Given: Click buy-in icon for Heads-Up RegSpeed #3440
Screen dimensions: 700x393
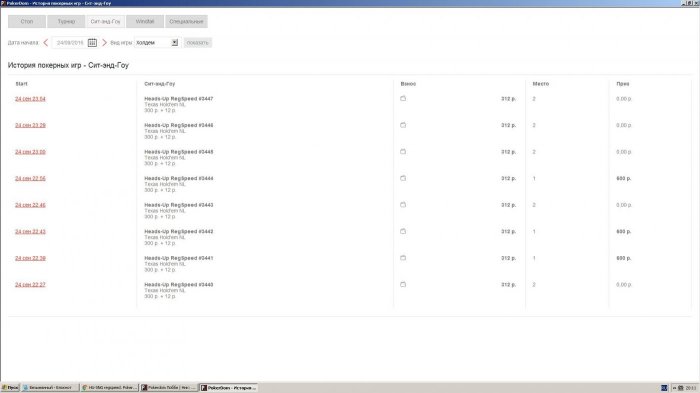Looking at the screenshot, I should click(403, 284).
